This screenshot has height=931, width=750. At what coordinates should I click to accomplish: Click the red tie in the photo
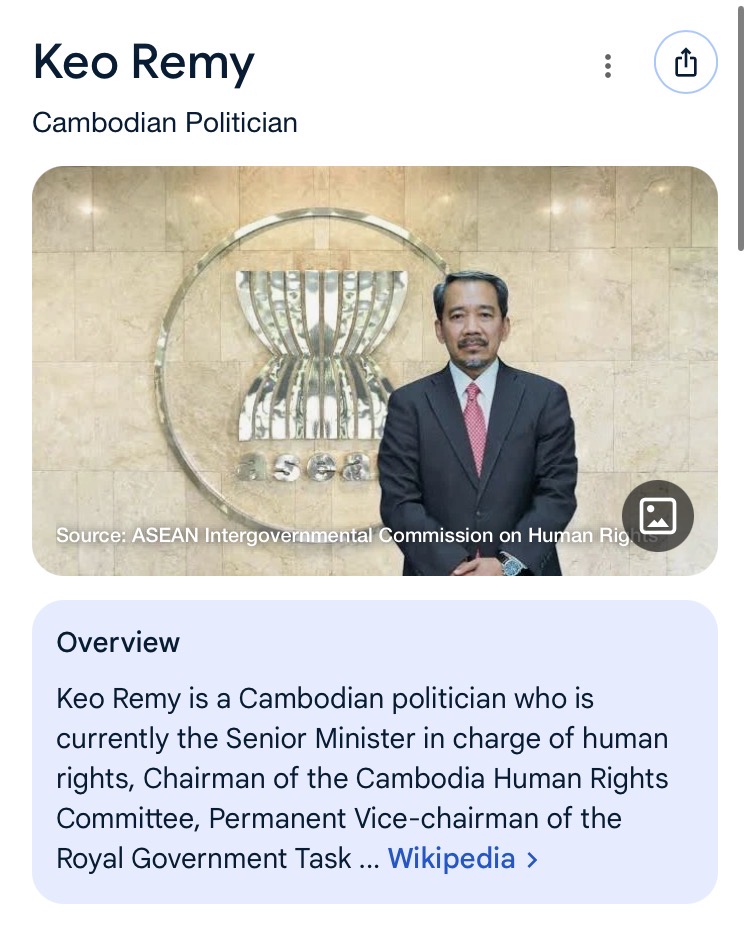tap(475, 427)
